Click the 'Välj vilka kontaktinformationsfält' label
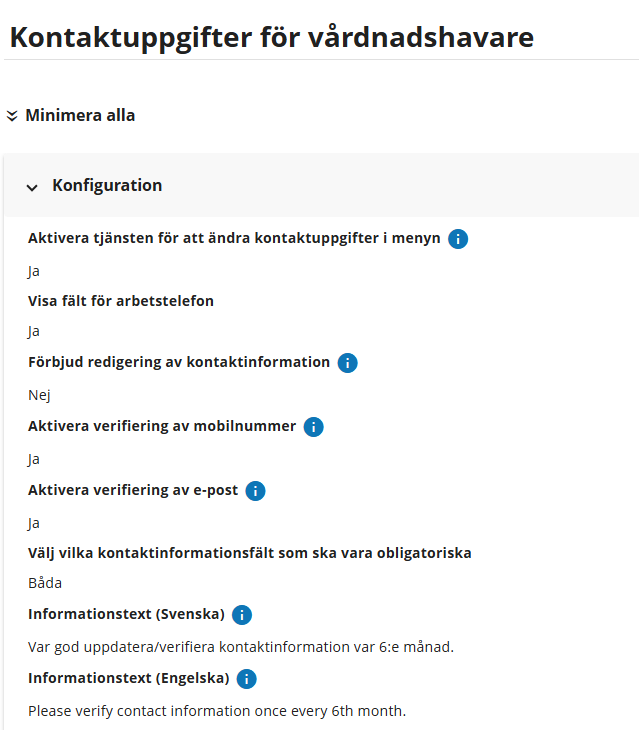The height and width of the screenshot is (730, 639). 250,552
